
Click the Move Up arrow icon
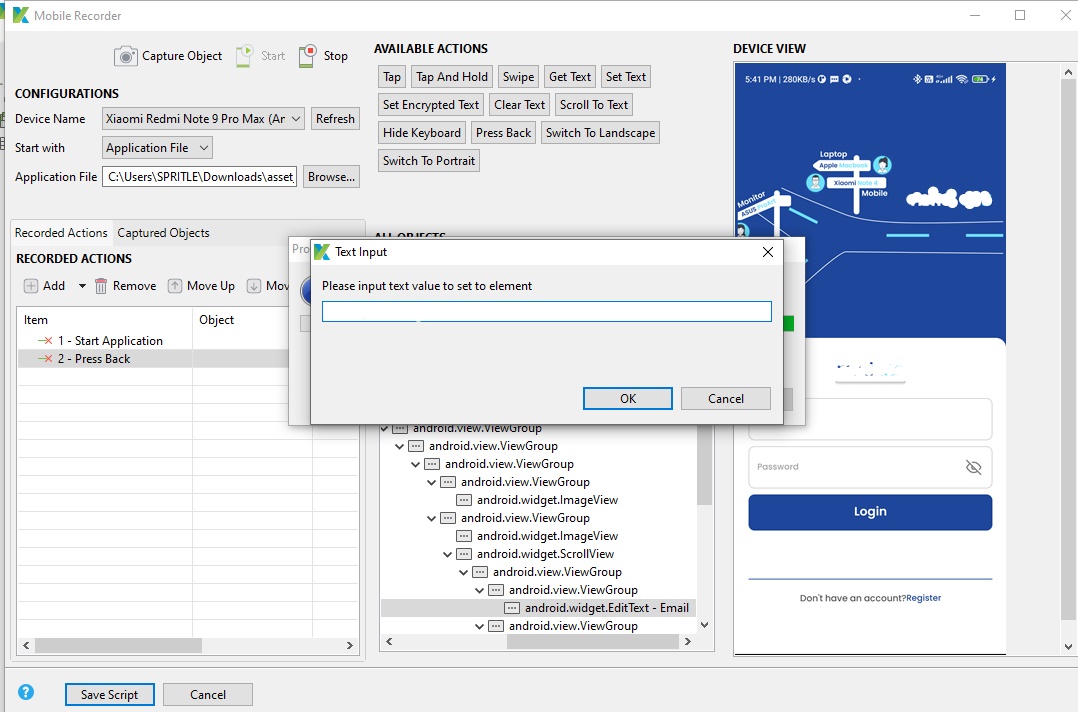pyautogui.click(x=175, y=286)
